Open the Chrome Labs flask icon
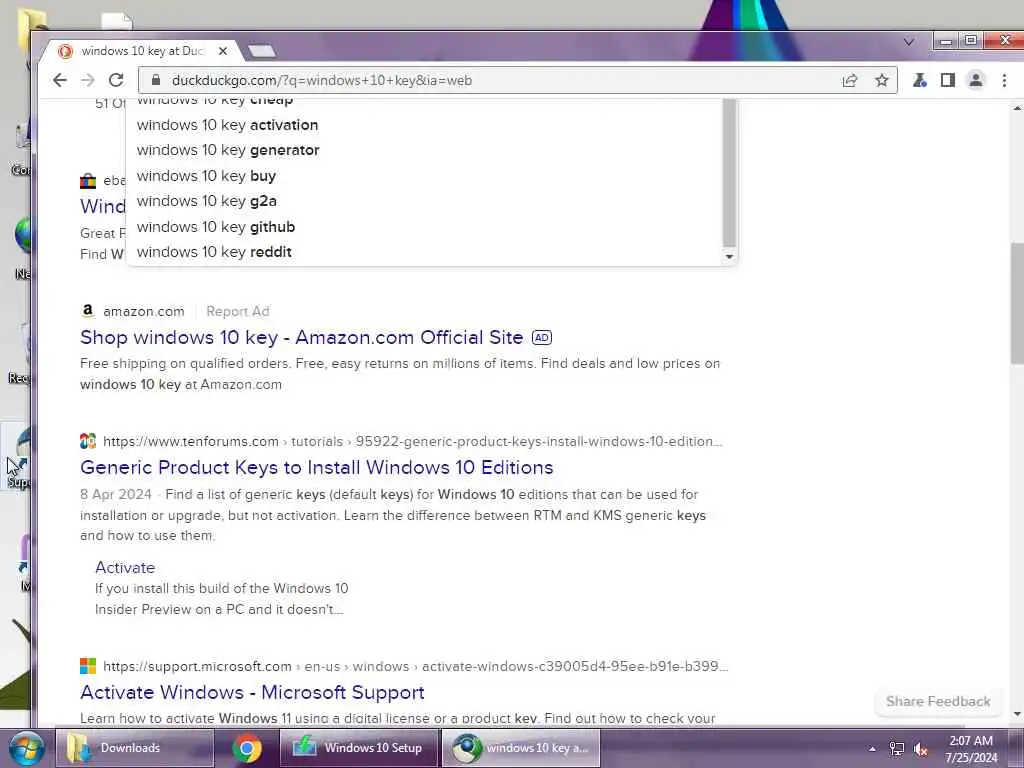Screen dimensions: 1024x768 920,80
